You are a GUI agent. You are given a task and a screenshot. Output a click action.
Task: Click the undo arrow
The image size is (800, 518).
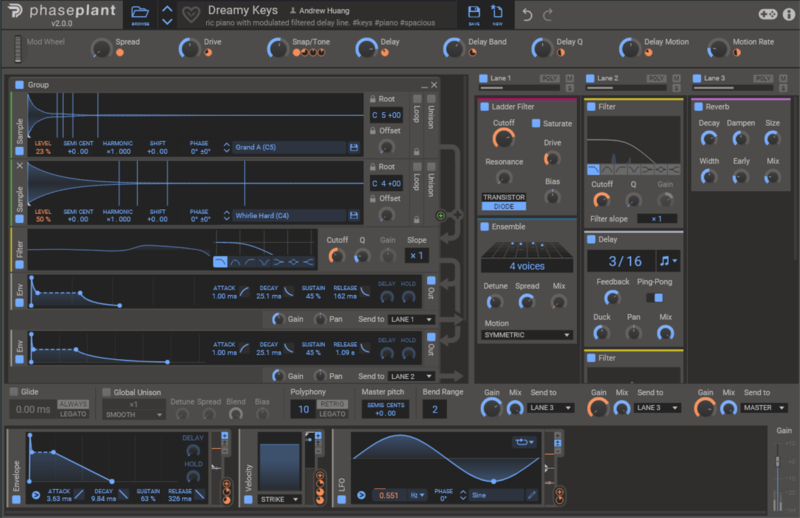[529, 14]
